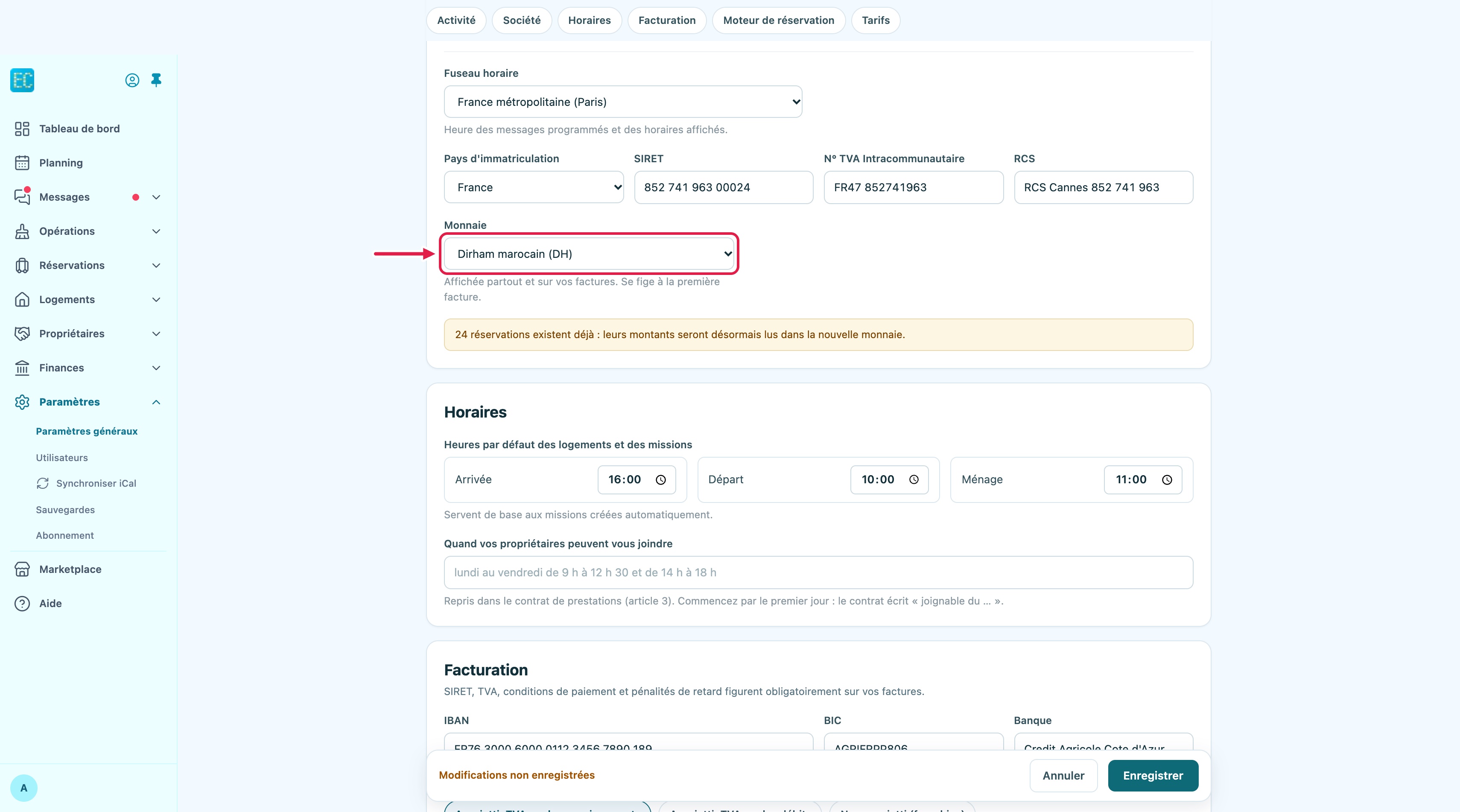Click the Enregistrer button
The width and height of the screenshot is (1460, 812).
click(1153, 775)
